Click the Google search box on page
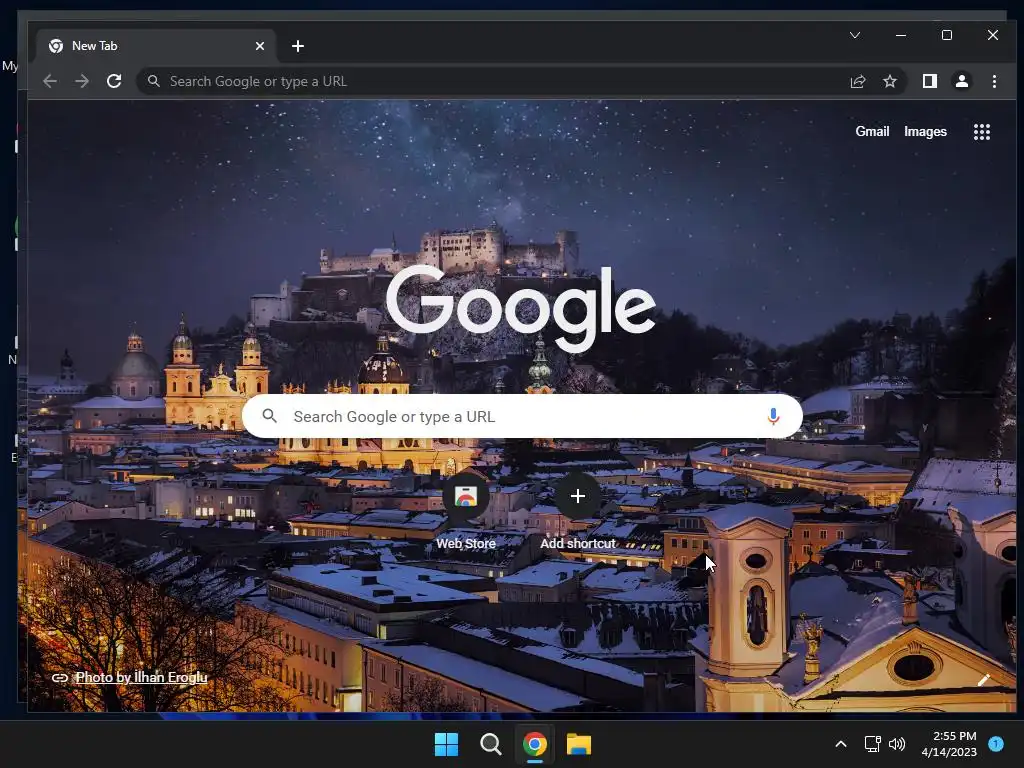 click(522, 416)
